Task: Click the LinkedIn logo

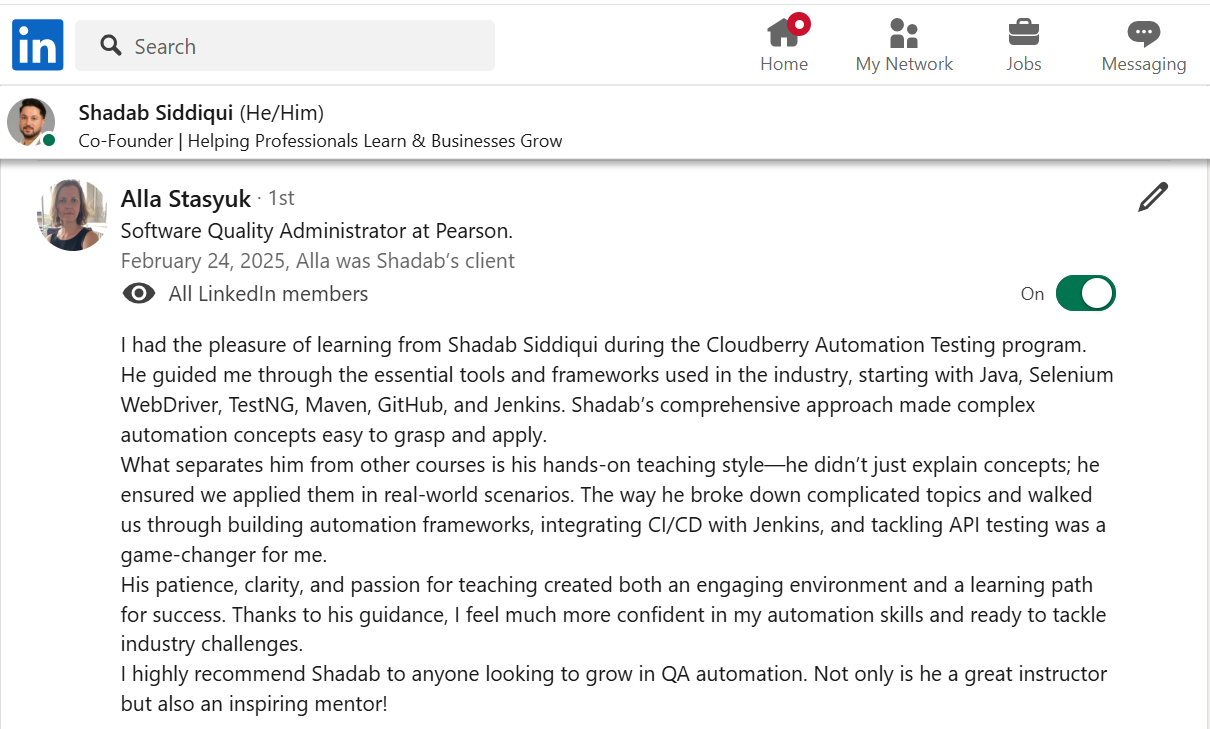Action: click(38, 45)
